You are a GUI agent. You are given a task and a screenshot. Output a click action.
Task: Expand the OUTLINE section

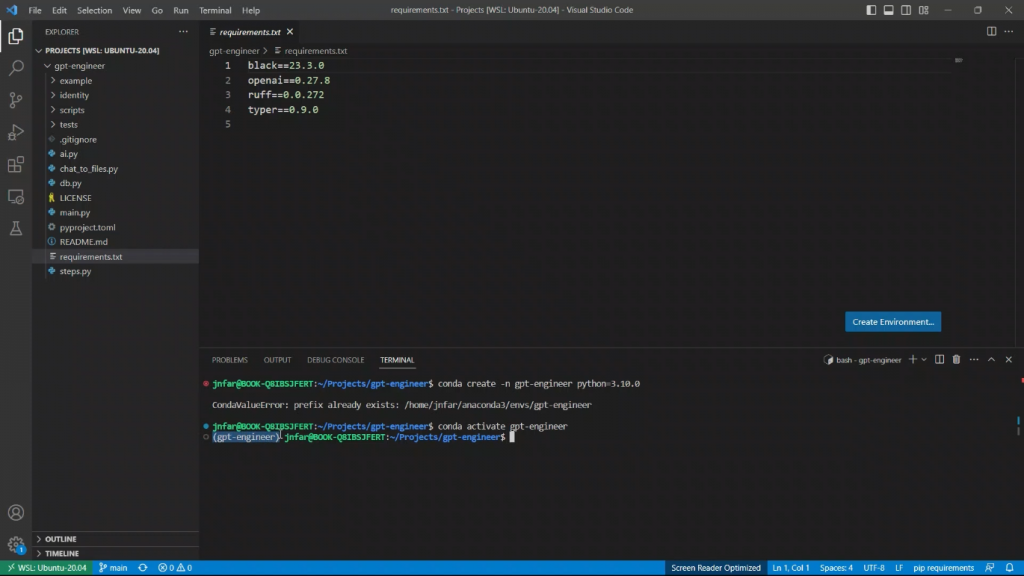pos(60,539)
